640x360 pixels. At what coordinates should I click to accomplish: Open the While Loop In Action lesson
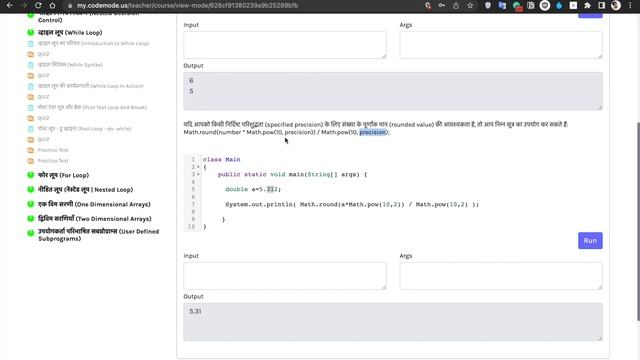coord(91,86)
